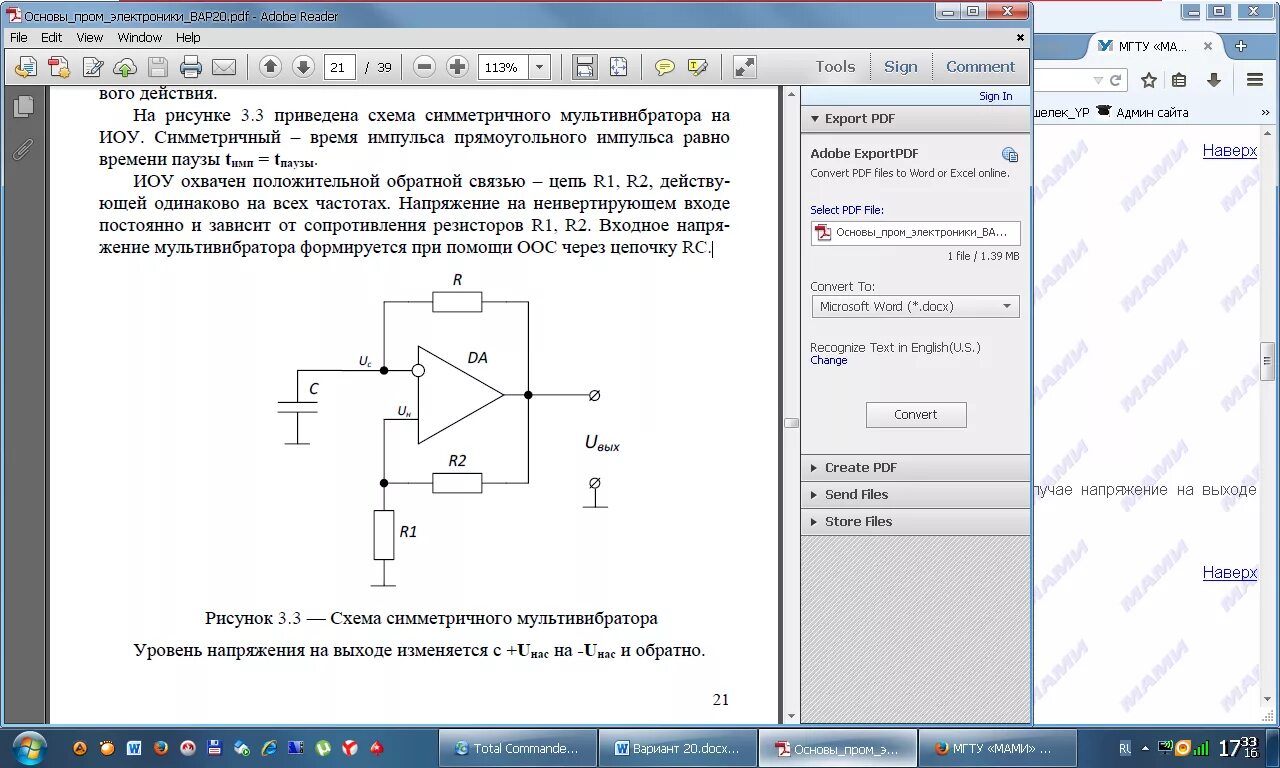
Task: Open the Help menu
Action: [x=188, y=37]
